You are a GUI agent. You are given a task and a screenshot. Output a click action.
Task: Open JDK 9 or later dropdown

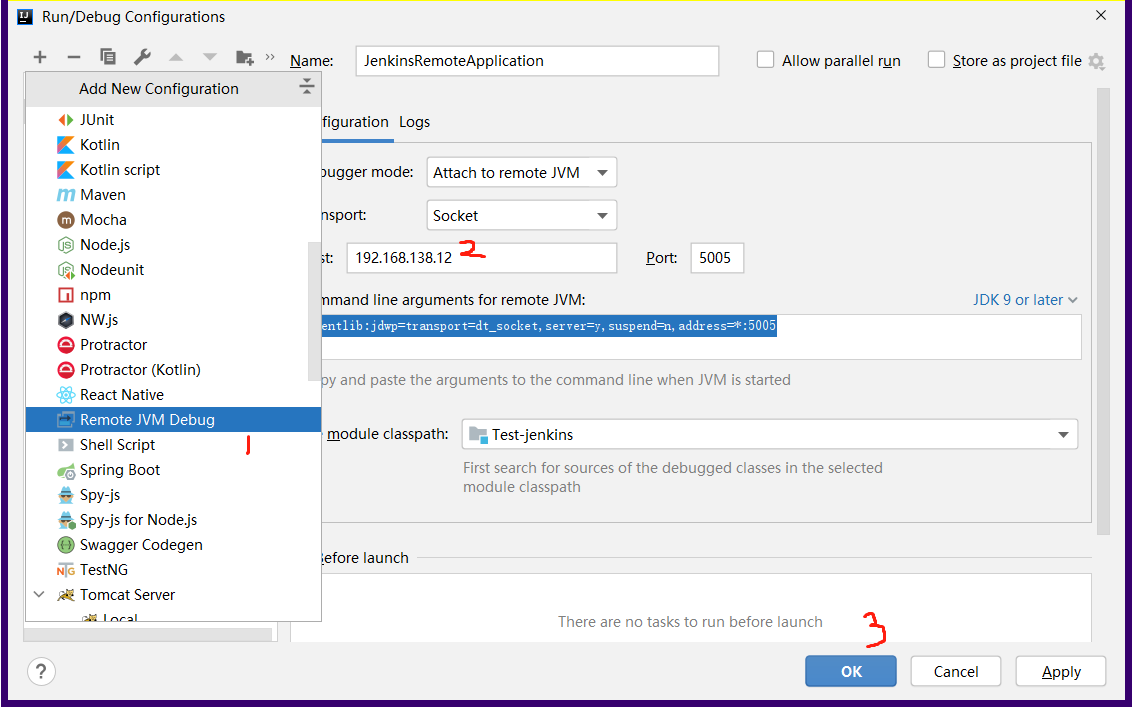click(1025, 300)
